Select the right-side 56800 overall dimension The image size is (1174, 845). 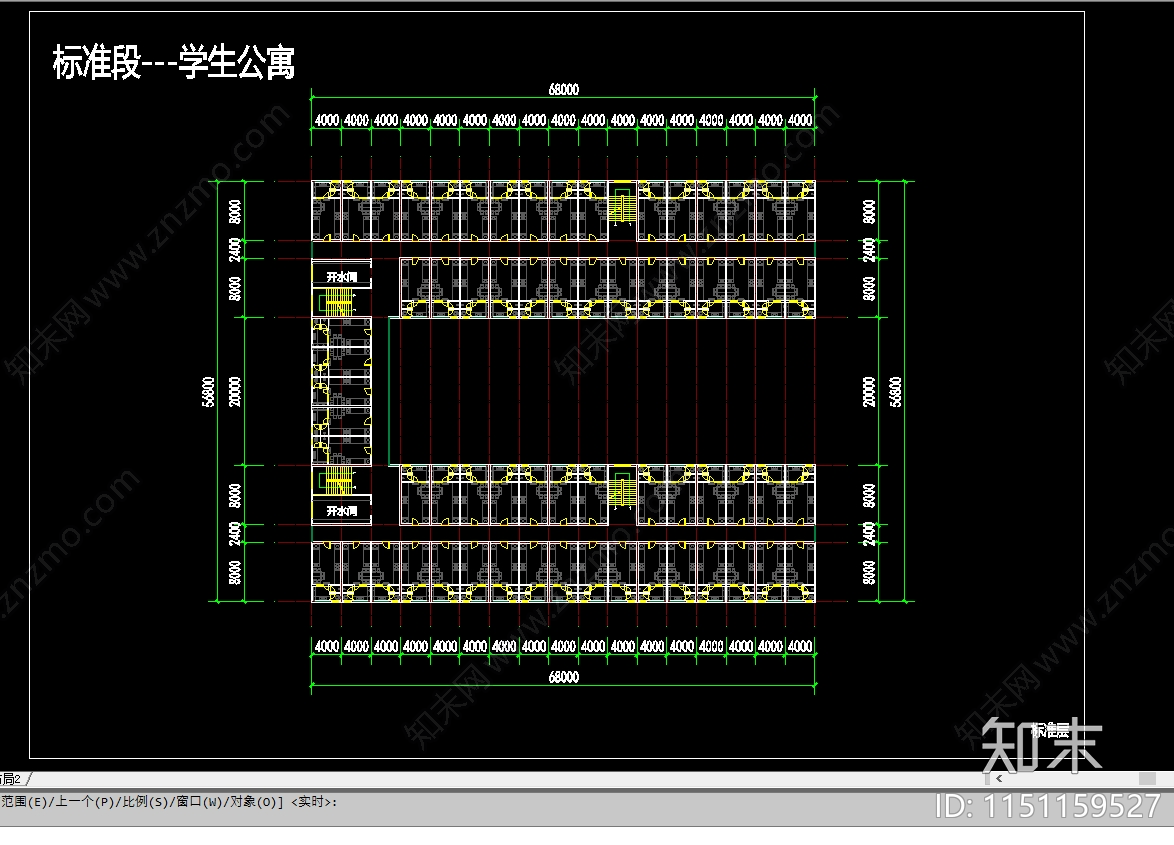click(895, 391)
